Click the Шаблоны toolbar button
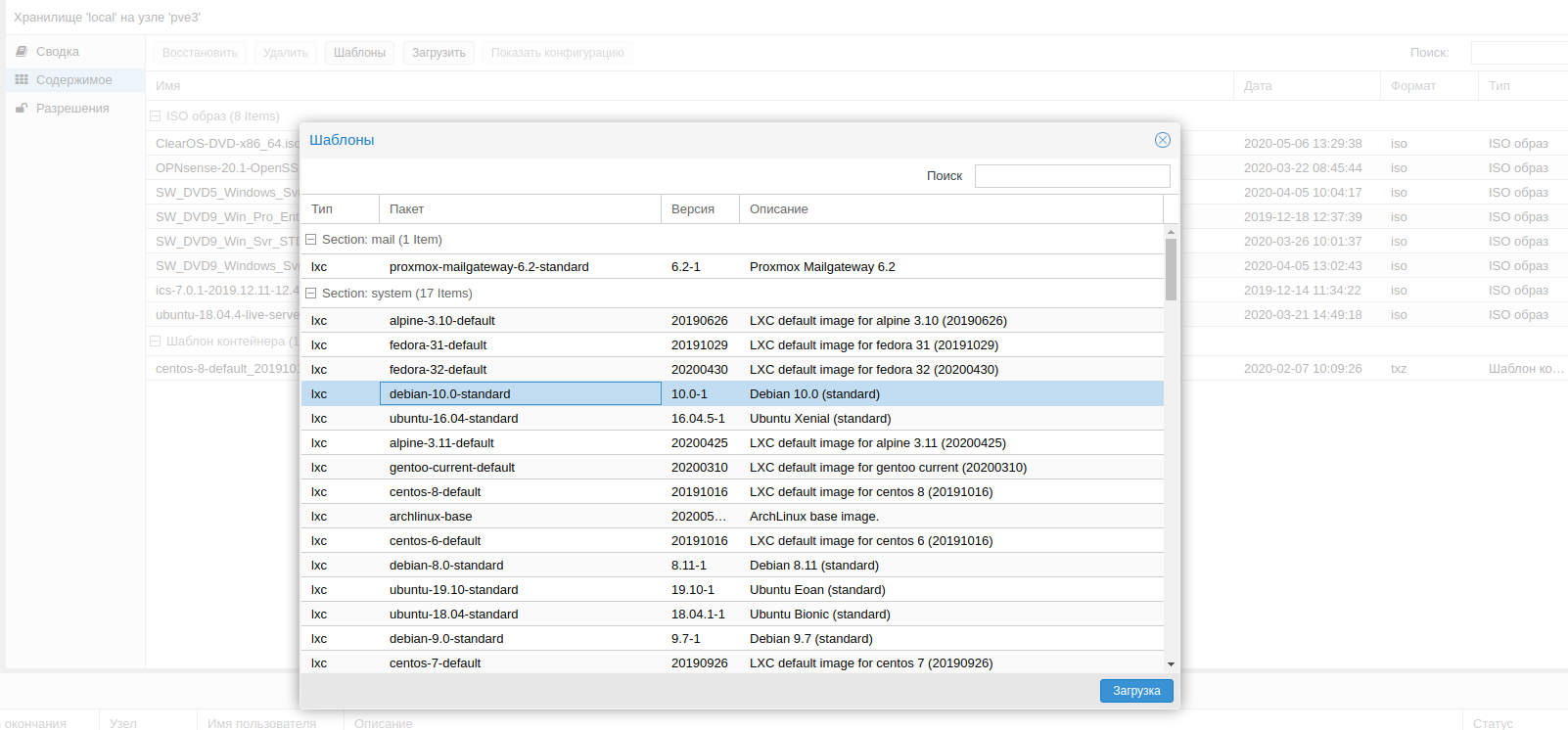Screen dimensions: 1568x730 tap(359, 53)
